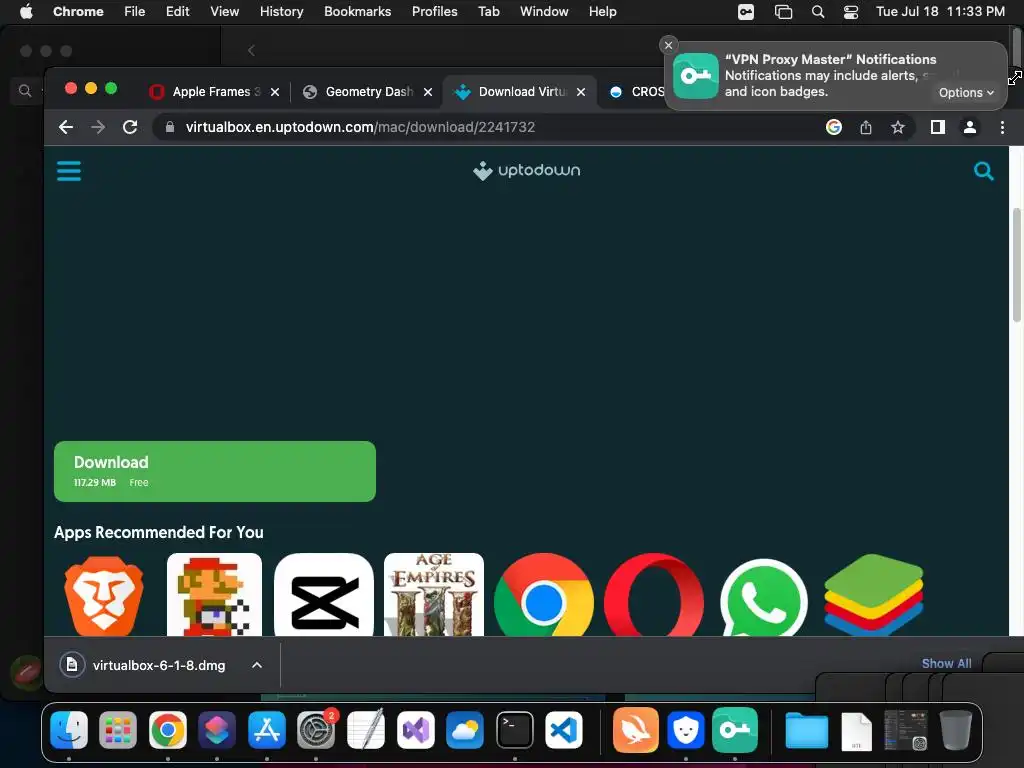Open the File menu
Image resolution: width=1024 pixels, height=768 pixels.
pyautogui.click(x=135, y=12)
